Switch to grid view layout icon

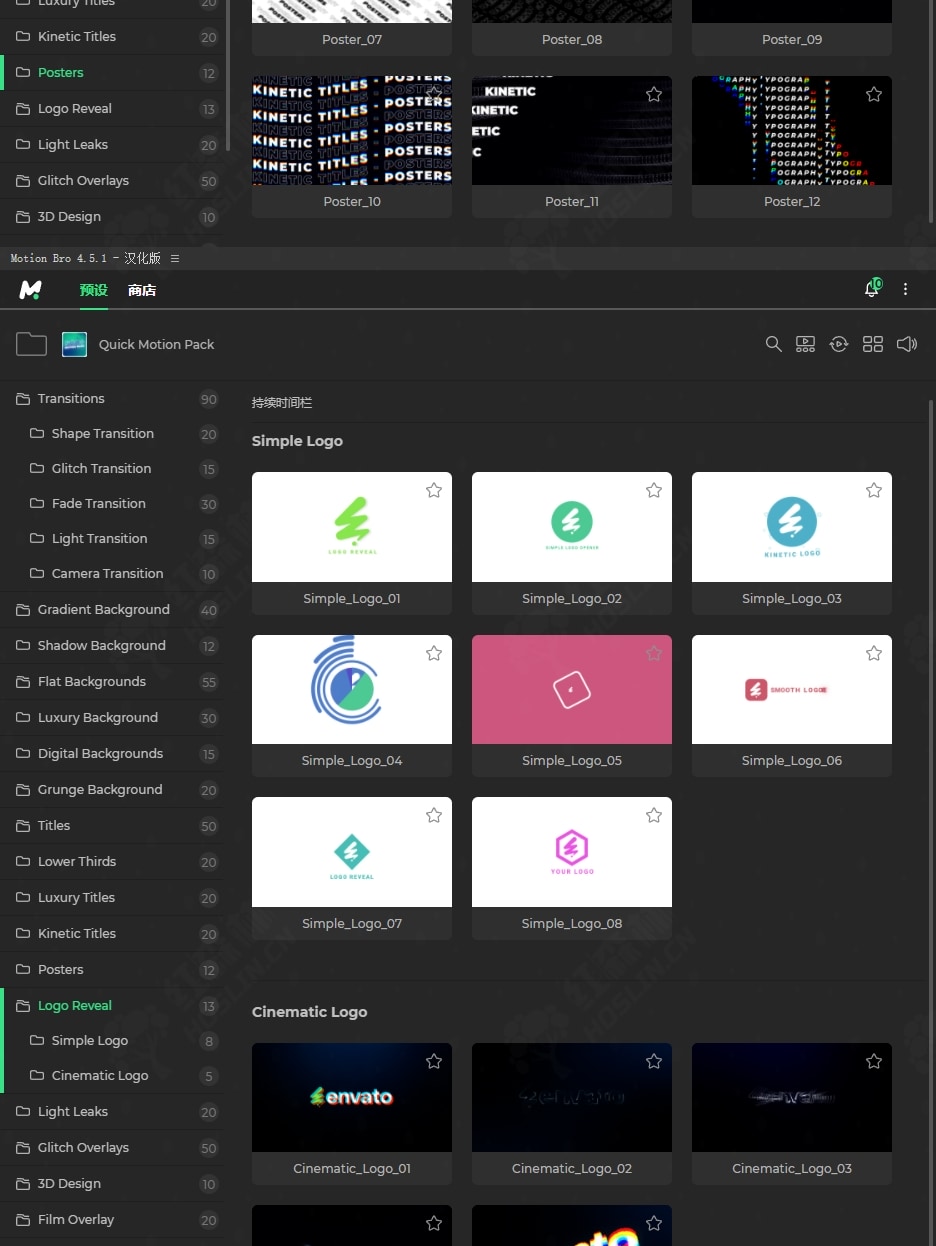tap(873, 344)
